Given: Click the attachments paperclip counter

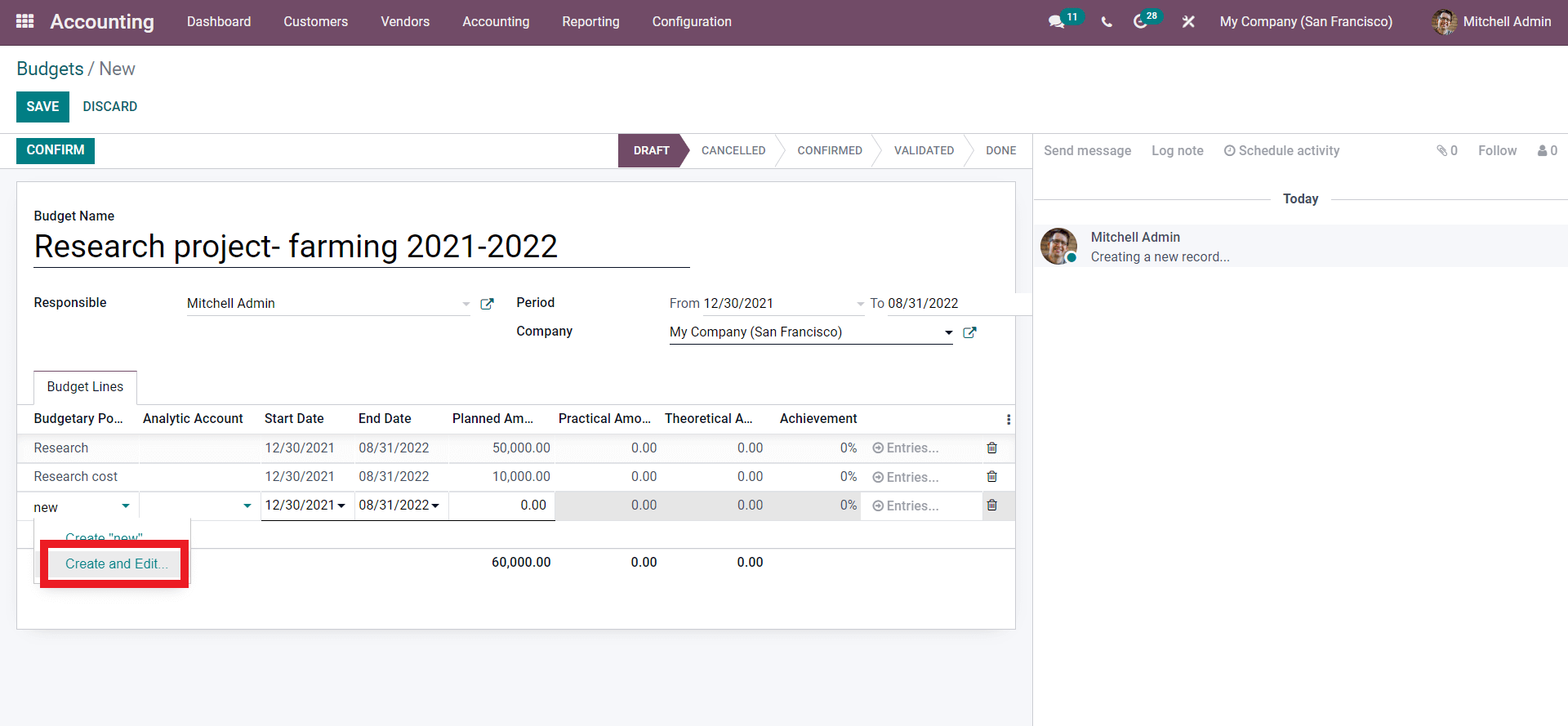Looking at the screenshot, I should click(1447, 150).
